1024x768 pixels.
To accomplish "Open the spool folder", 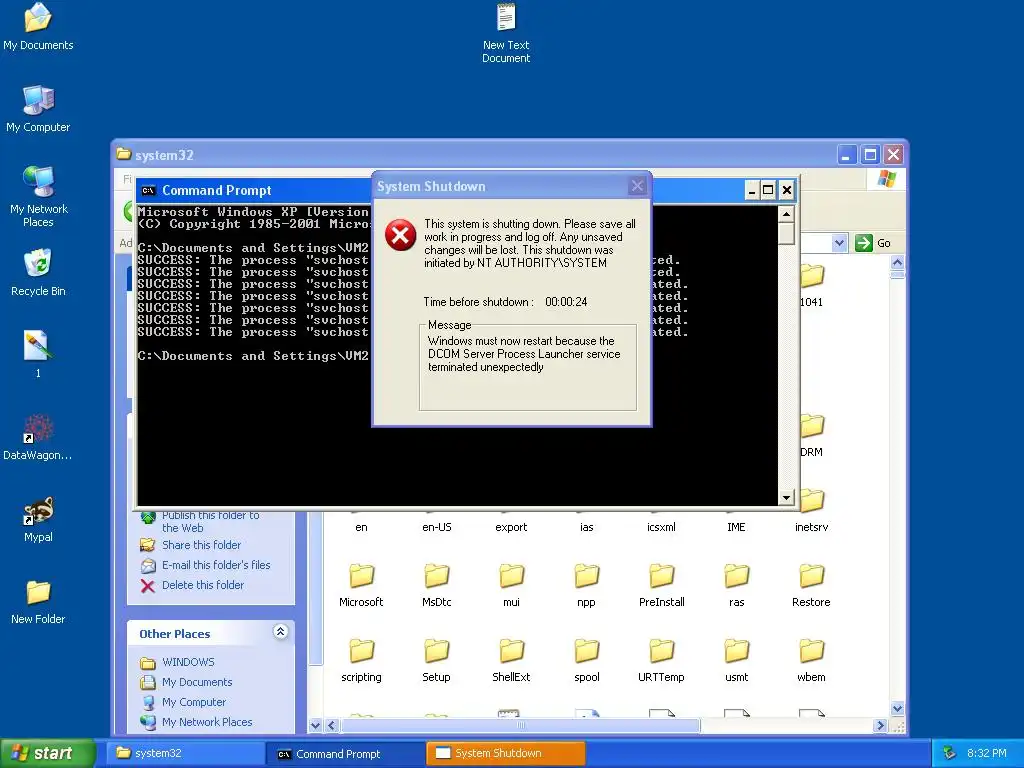I will [586, 660].
